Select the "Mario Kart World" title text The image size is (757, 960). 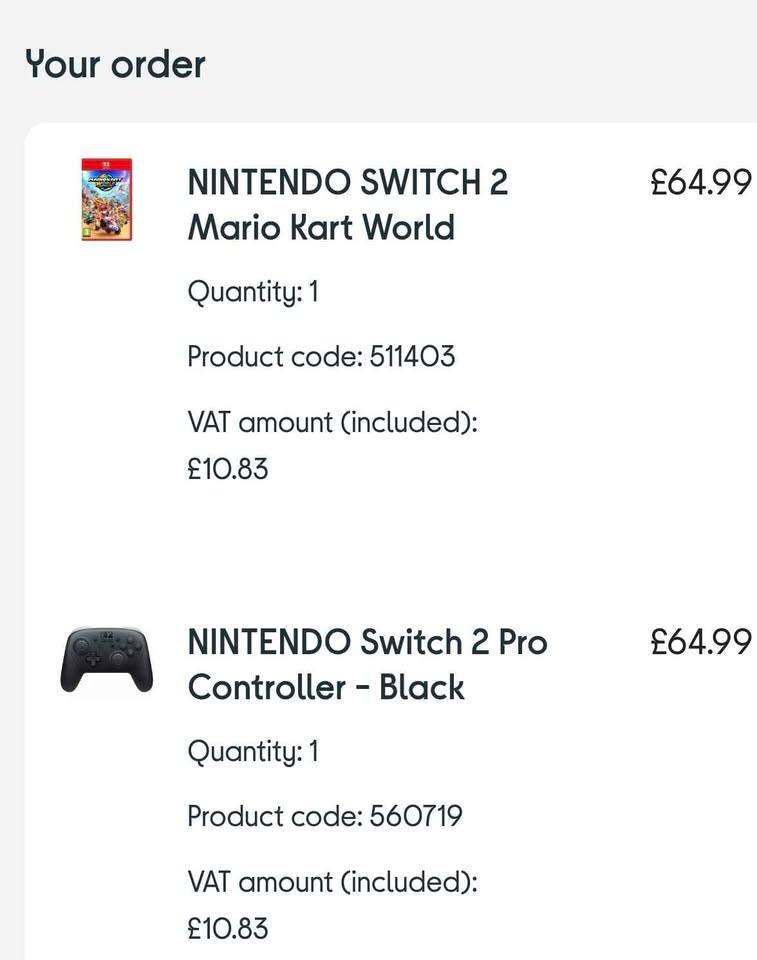[x=321, y=228]
